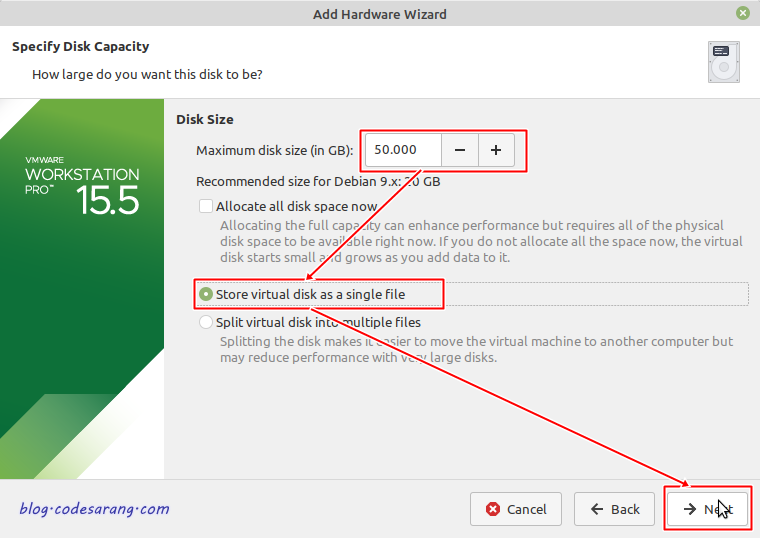
Task: Click the red X icon inside Cancel
Action: pos(493,509)
